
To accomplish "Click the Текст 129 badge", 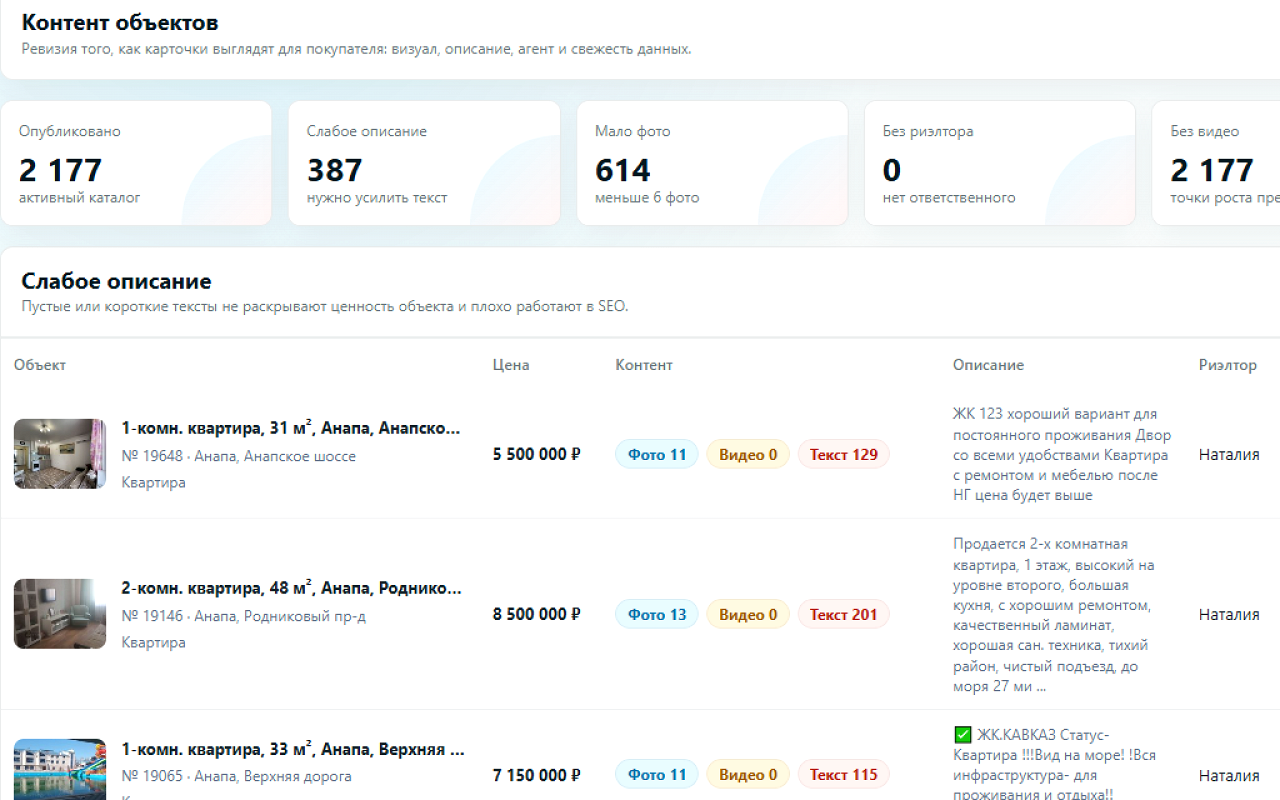I will [x=844, y=454].
